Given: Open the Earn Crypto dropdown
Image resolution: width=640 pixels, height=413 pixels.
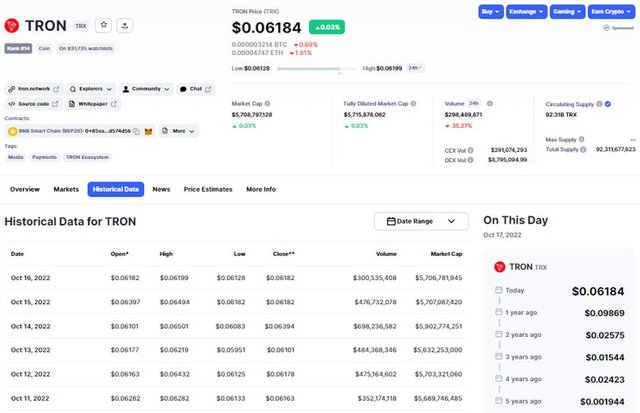Looking at the screenshot, I should coord(611,11).
